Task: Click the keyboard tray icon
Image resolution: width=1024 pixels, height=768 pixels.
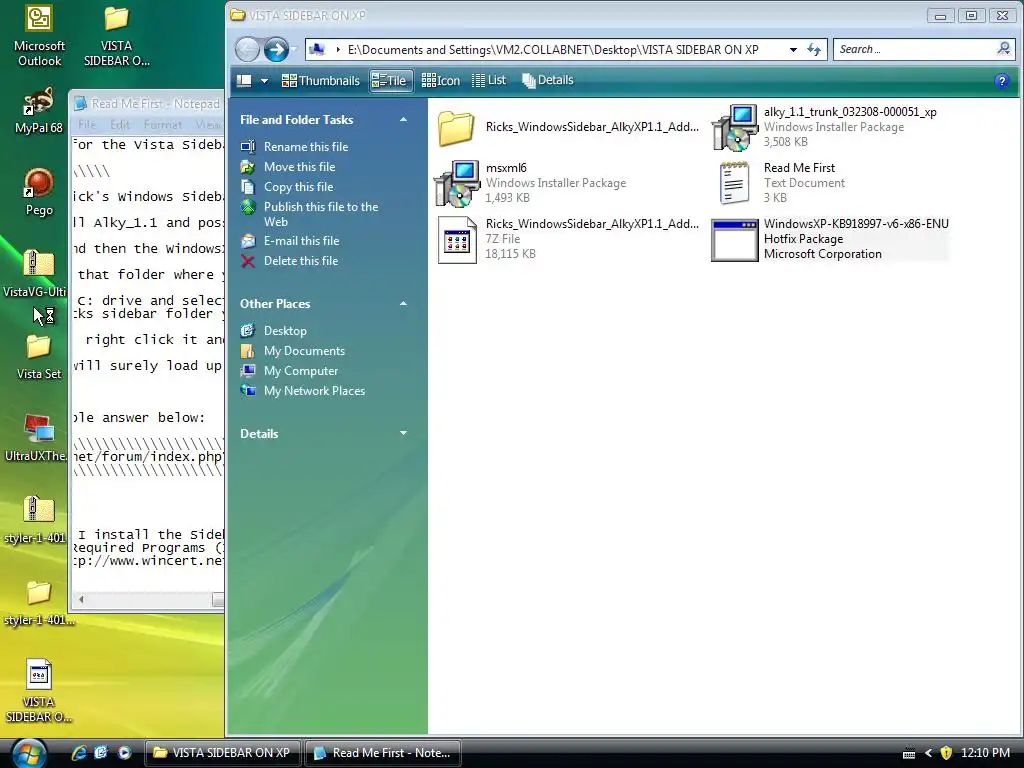Action: pyautogui.click(x=908, y=754)
